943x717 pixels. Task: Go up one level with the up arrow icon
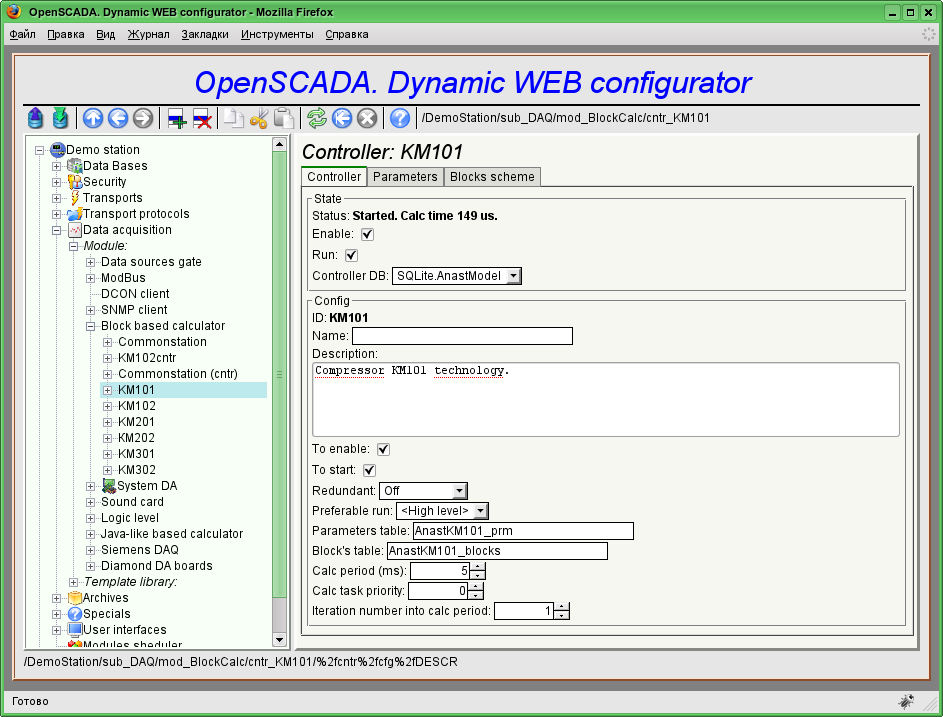93,118
